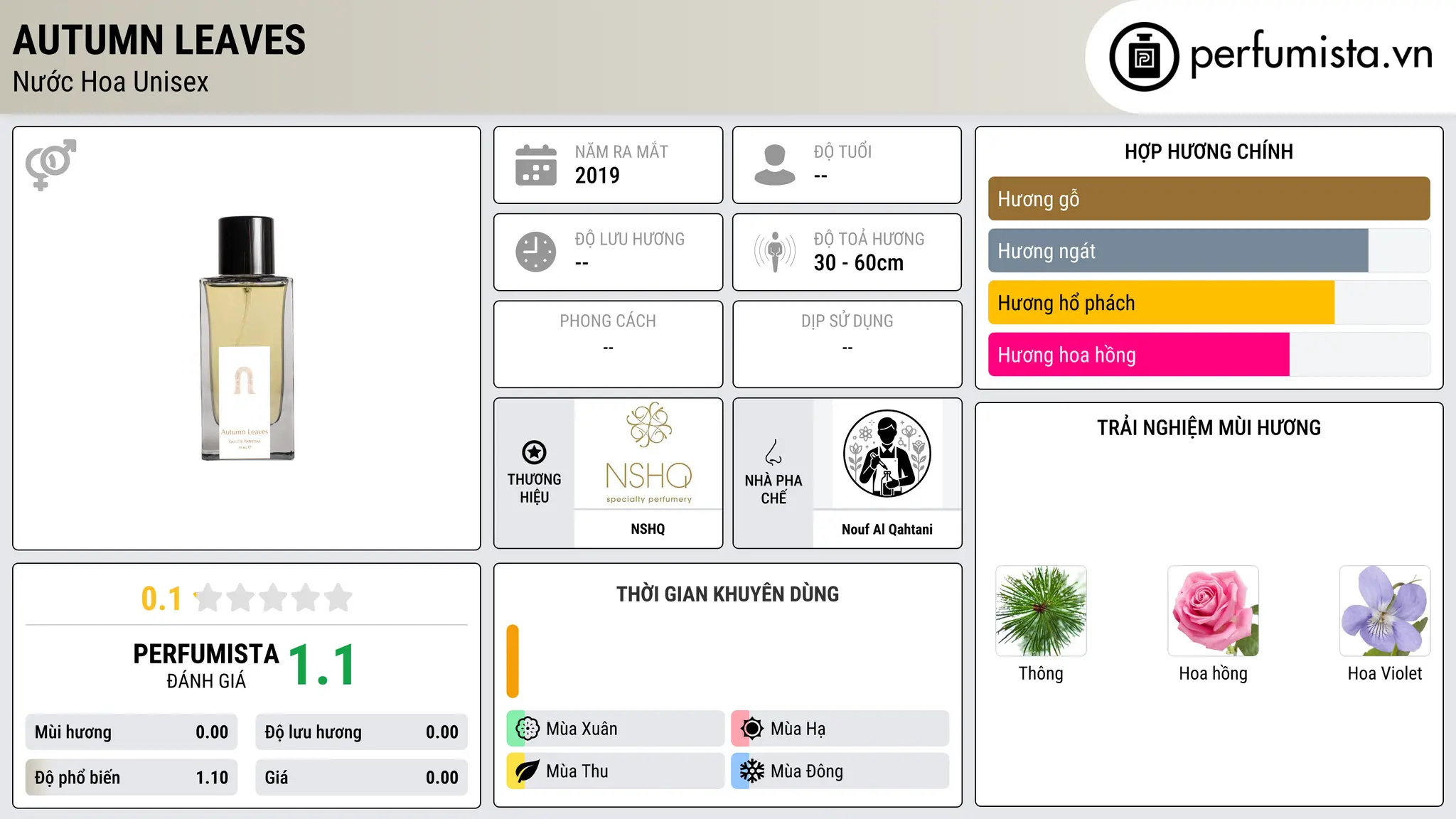Click the Nouf Al Qahtani name link
1456x819 pixels.
[x=887, y=529]
